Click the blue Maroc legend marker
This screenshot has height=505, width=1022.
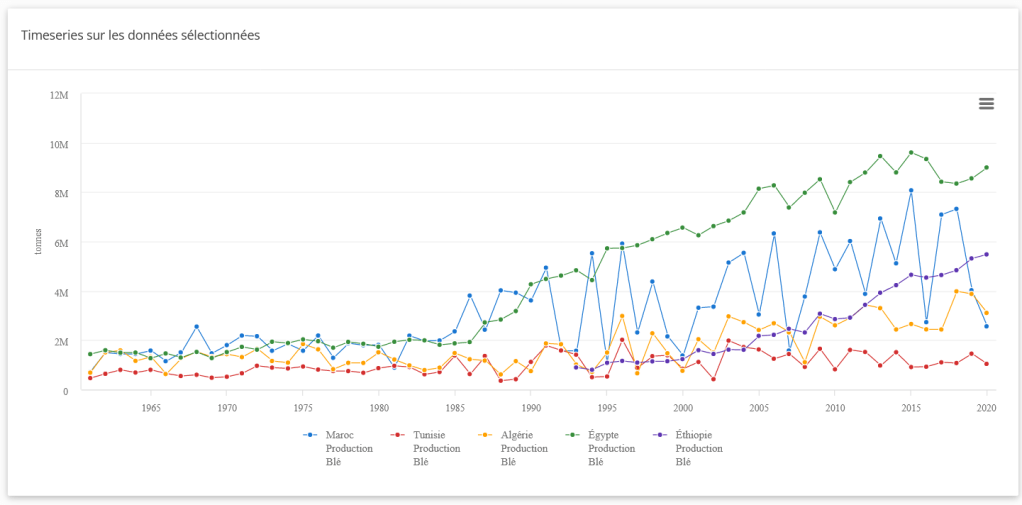point(311,435)
